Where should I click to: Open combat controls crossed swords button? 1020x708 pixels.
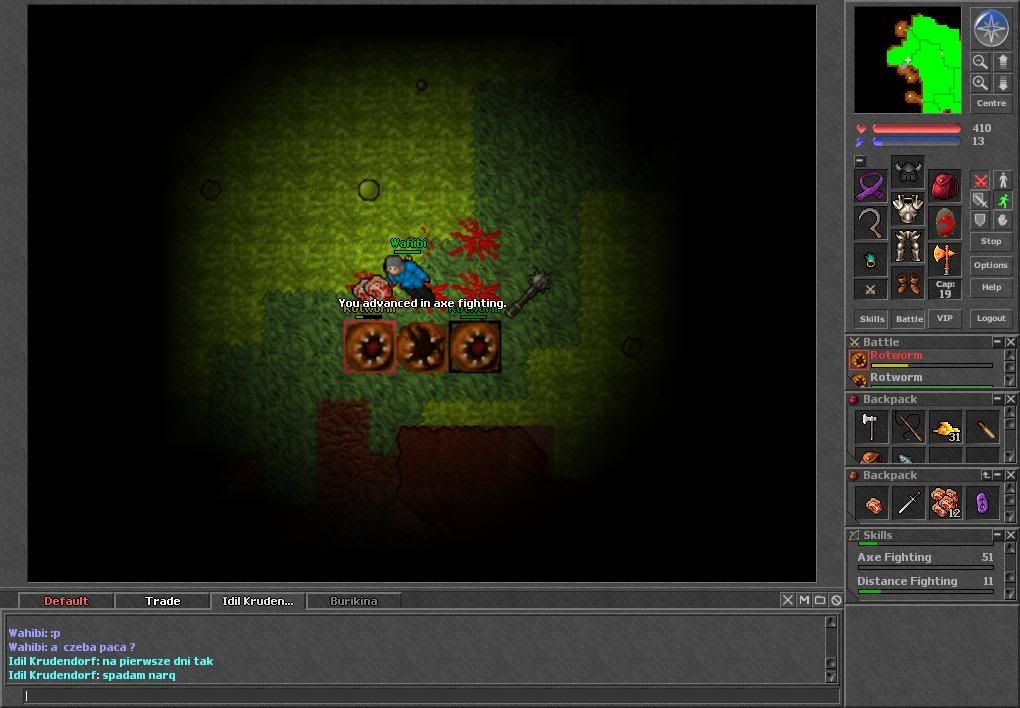point(870,290)
